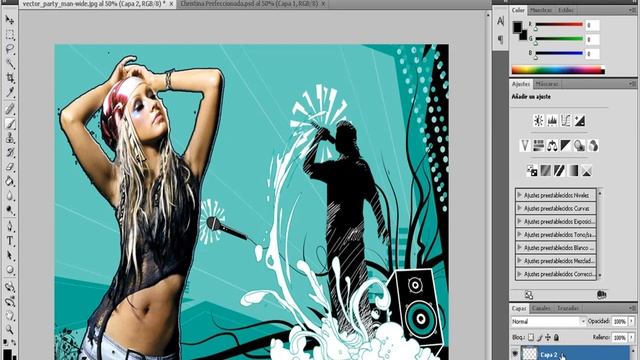Expand Ajustes preestablecidos Curvas
The image size is (640, 360).
click(520, 208)
